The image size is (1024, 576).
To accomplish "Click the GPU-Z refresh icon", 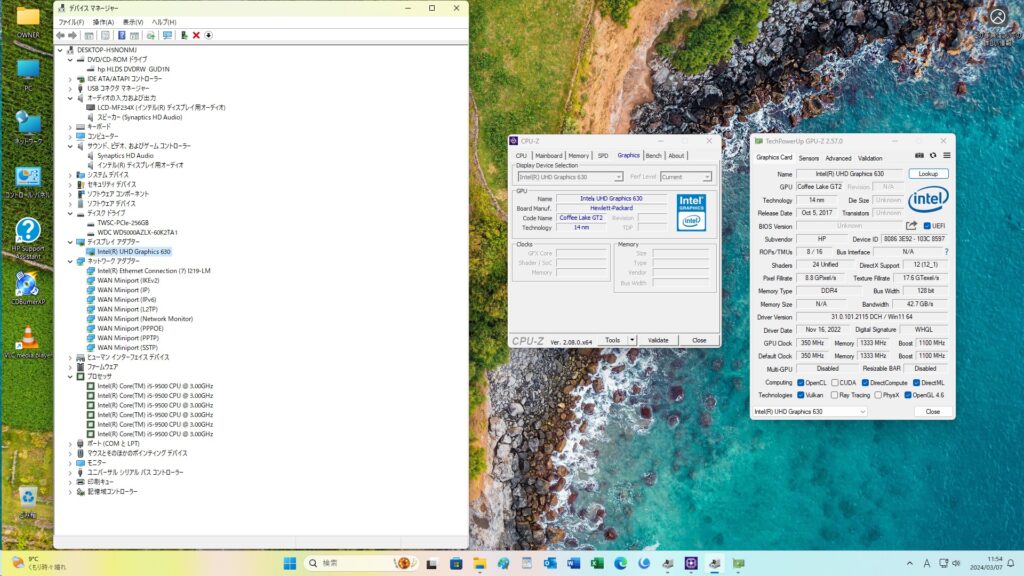I will (933, 155).
